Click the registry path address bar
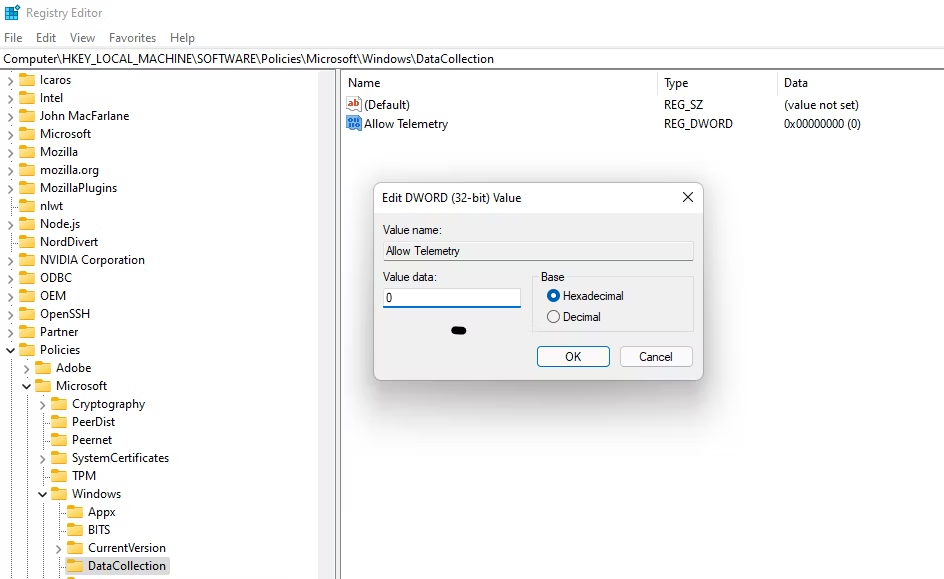The width and height of the screenshot is (944, 579). (472, 58)
